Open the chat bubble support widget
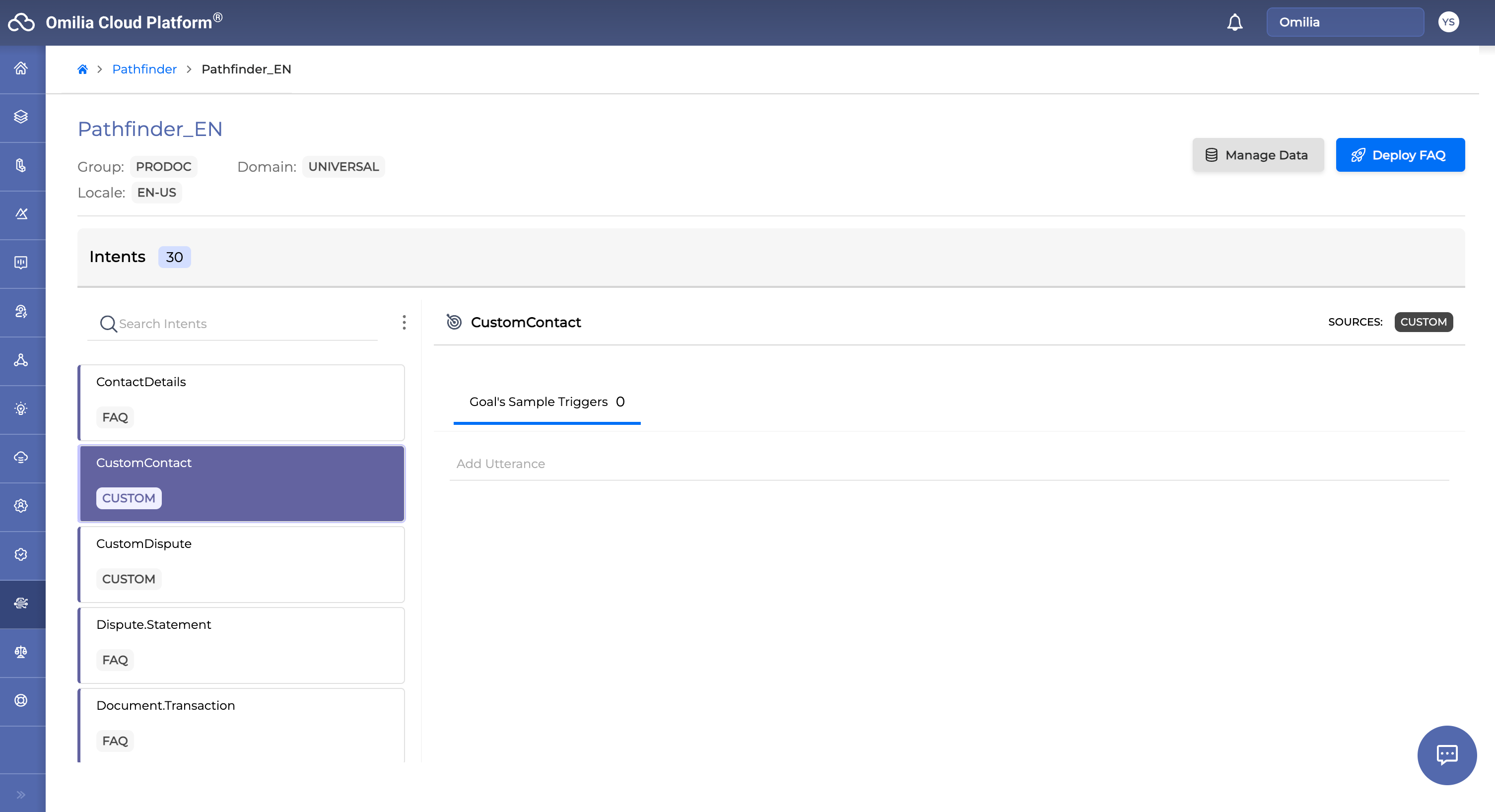Viewport: 1495px width, 812px height. 1446,754
